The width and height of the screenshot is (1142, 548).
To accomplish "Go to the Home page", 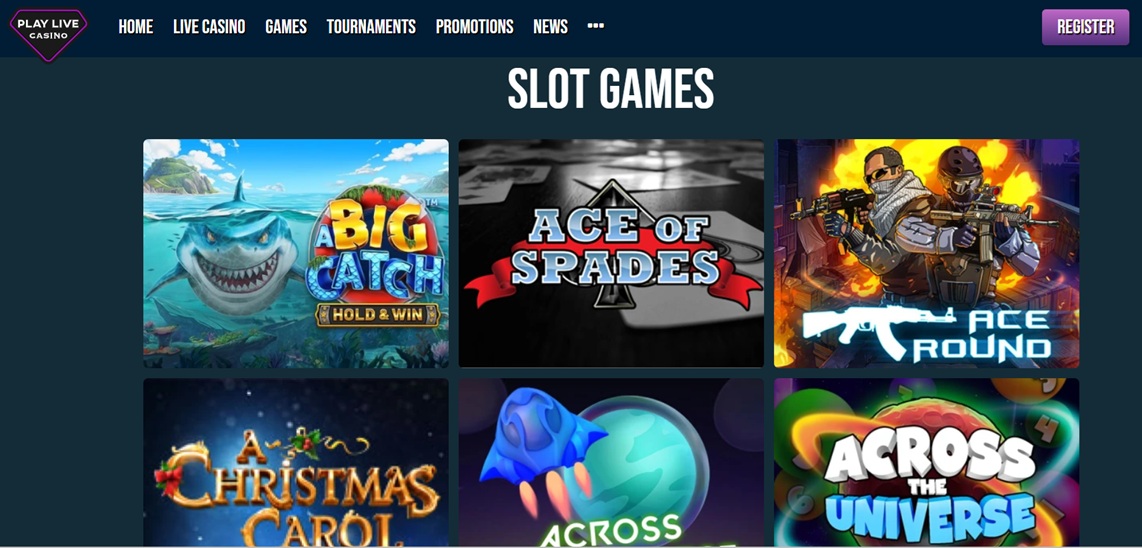I will tap(135, 27).
